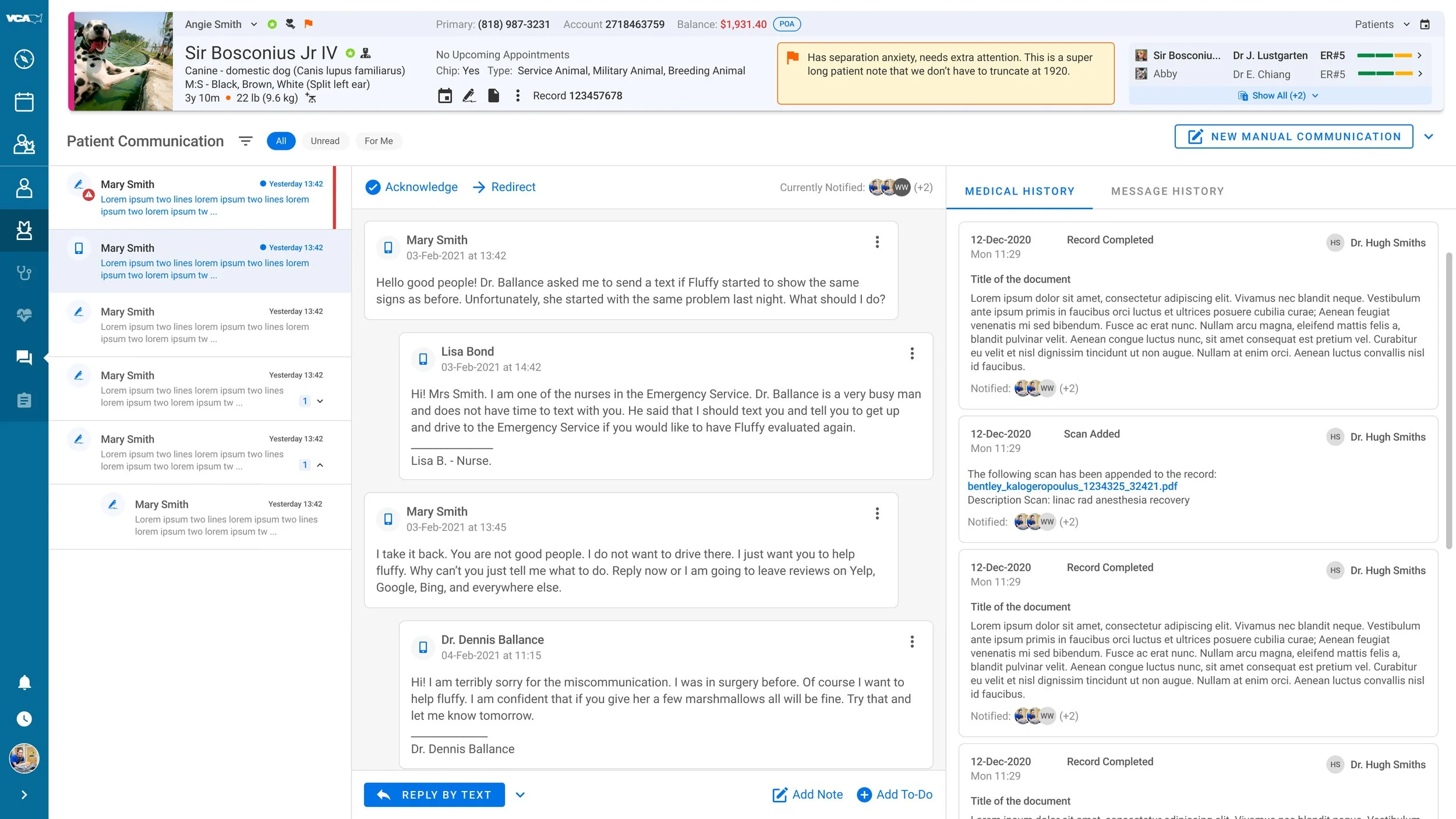Expand Show All (+2) patients list

tap(1279, 96)
